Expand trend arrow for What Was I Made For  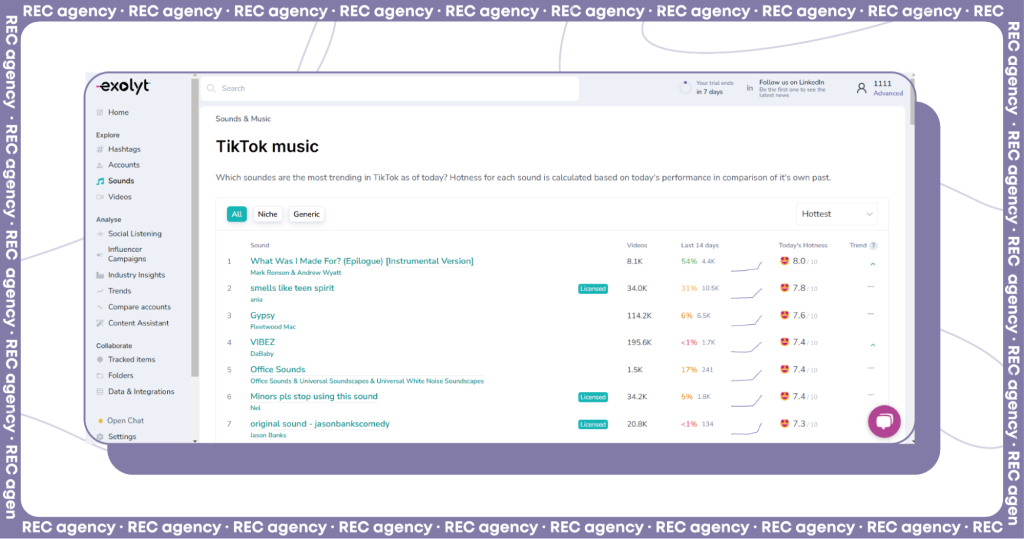(x=872, y=264)
